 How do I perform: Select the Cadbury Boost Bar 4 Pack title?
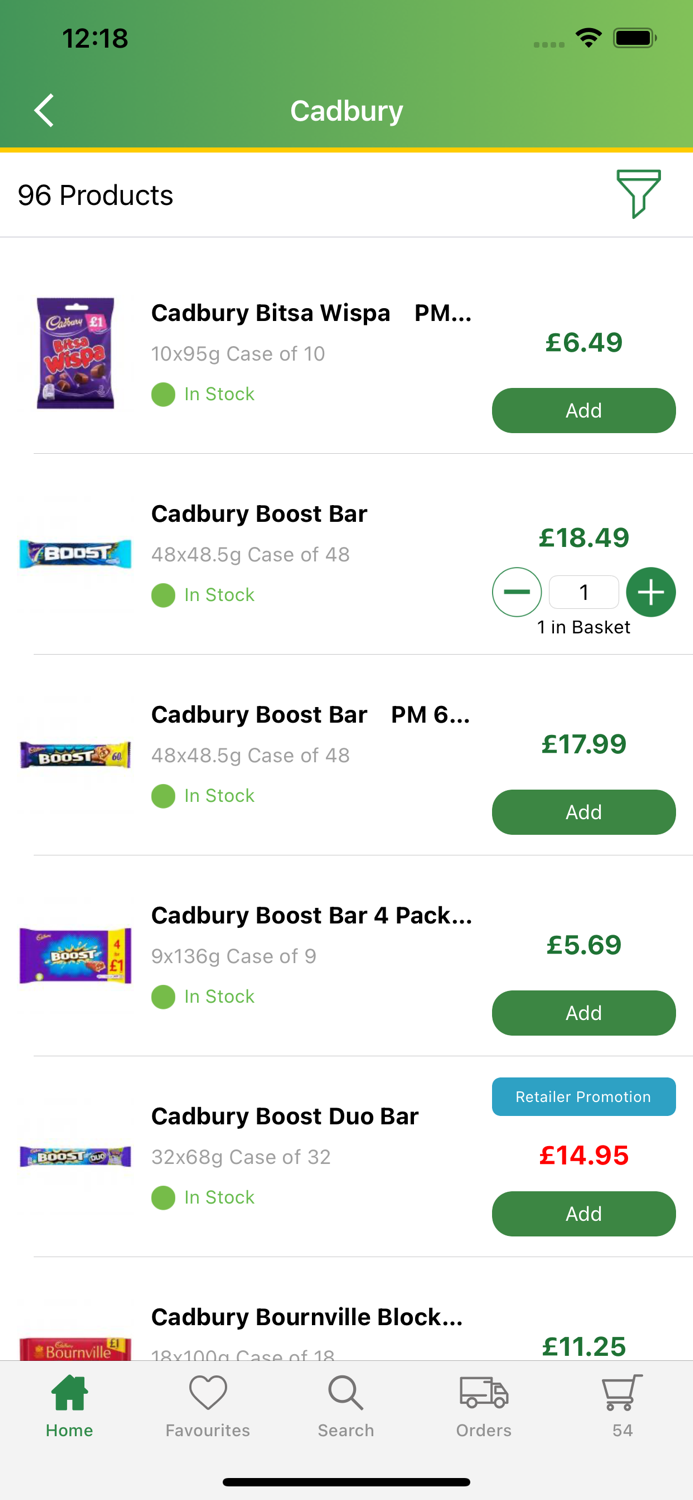click(311, 915)
